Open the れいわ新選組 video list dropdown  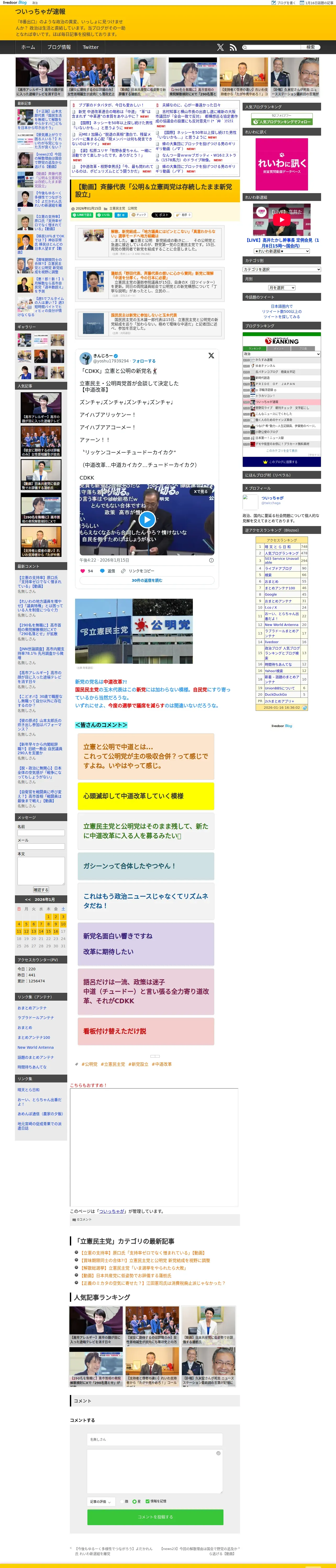pos(282,251)
